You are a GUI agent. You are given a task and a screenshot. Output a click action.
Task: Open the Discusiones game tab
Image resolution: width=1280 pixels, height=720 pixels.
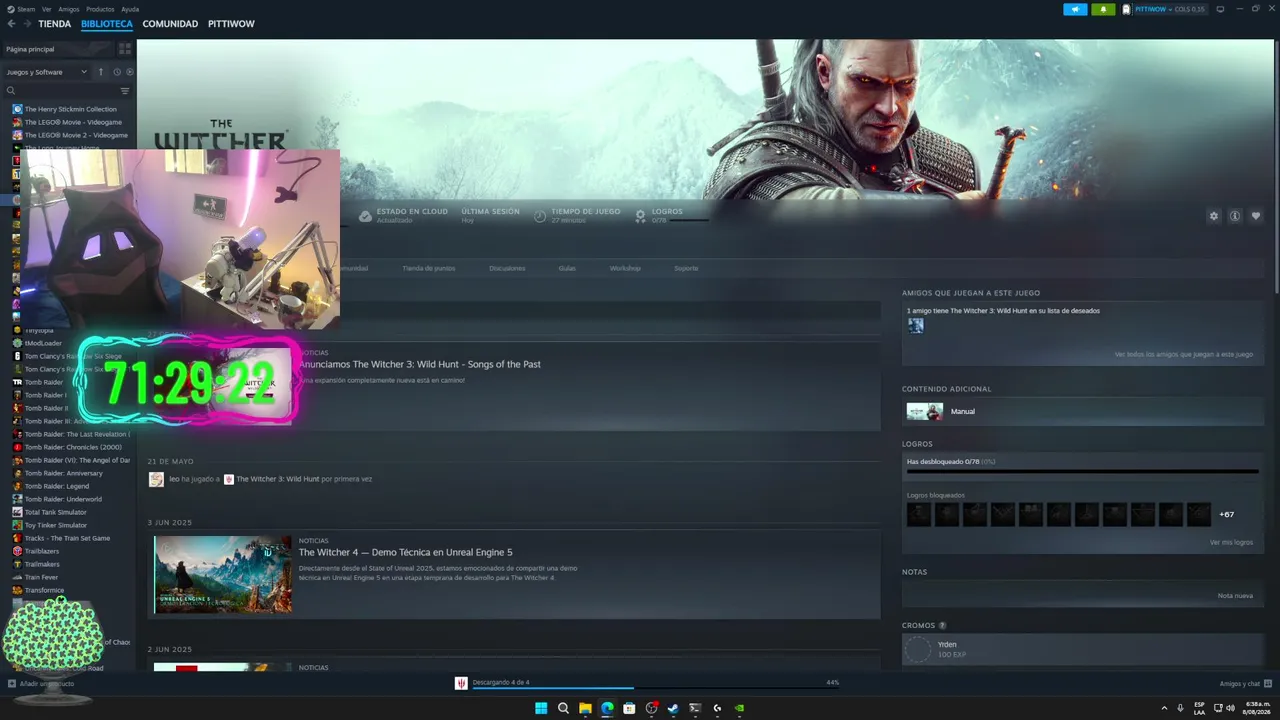tap(507, 268)
